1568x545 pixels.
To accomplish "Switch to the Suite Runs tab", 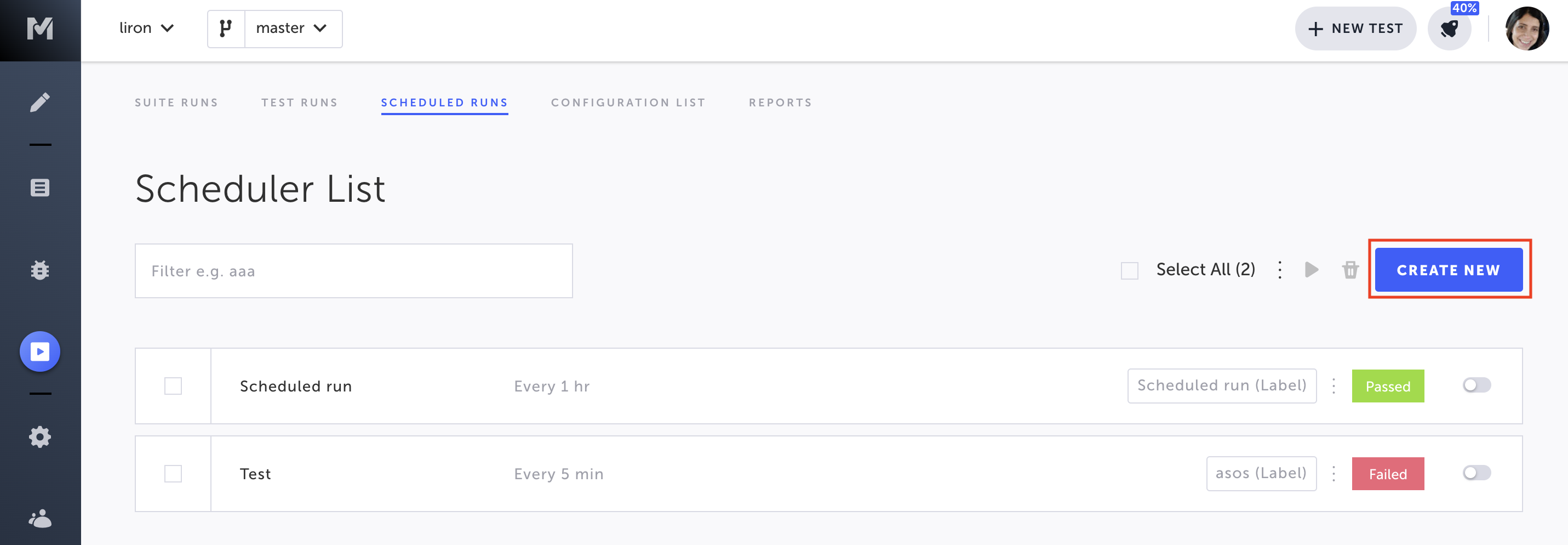I will click(x=176, y=103).
